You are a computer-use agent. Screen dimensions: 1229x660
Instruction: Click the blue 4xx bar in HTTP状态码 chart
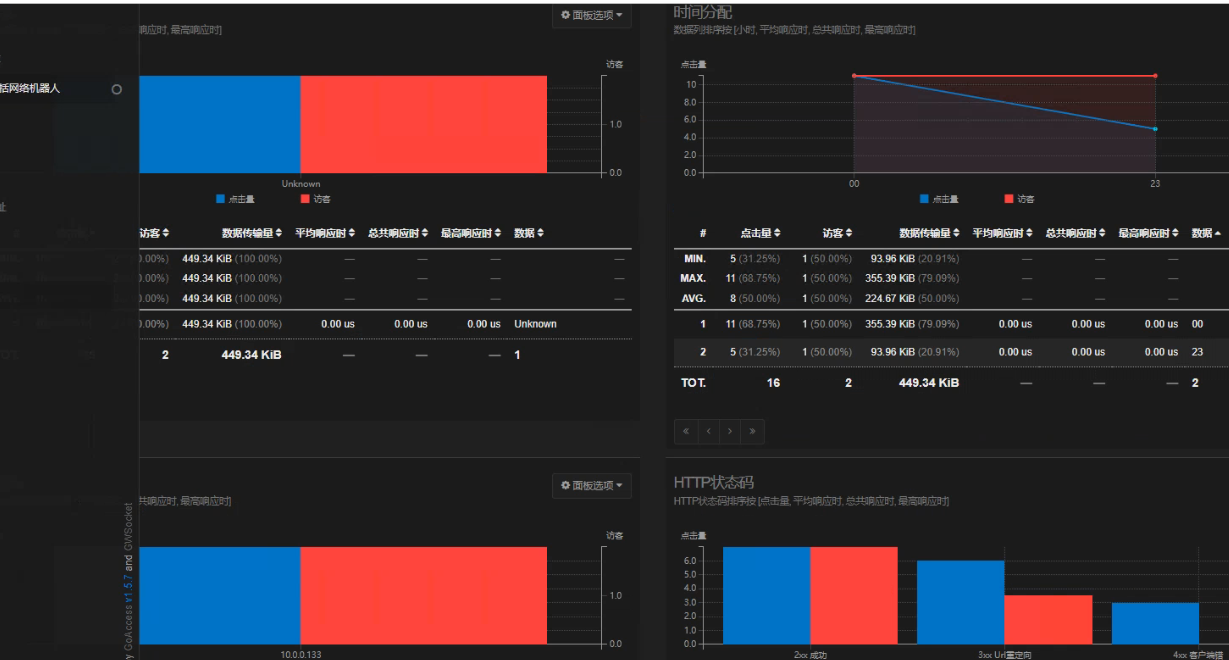pos(1155,623)
